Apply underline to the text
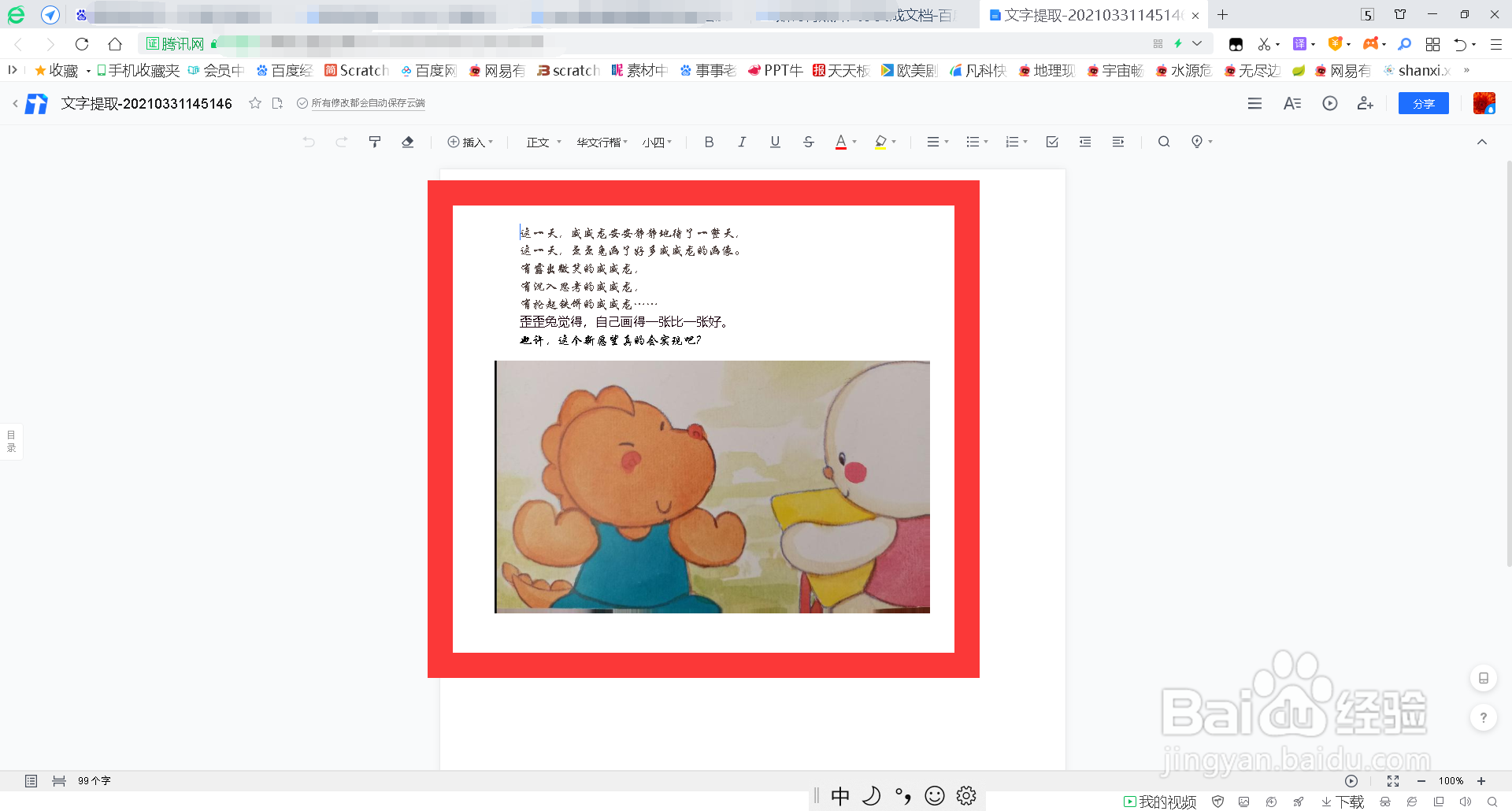 tap(775, 142)
